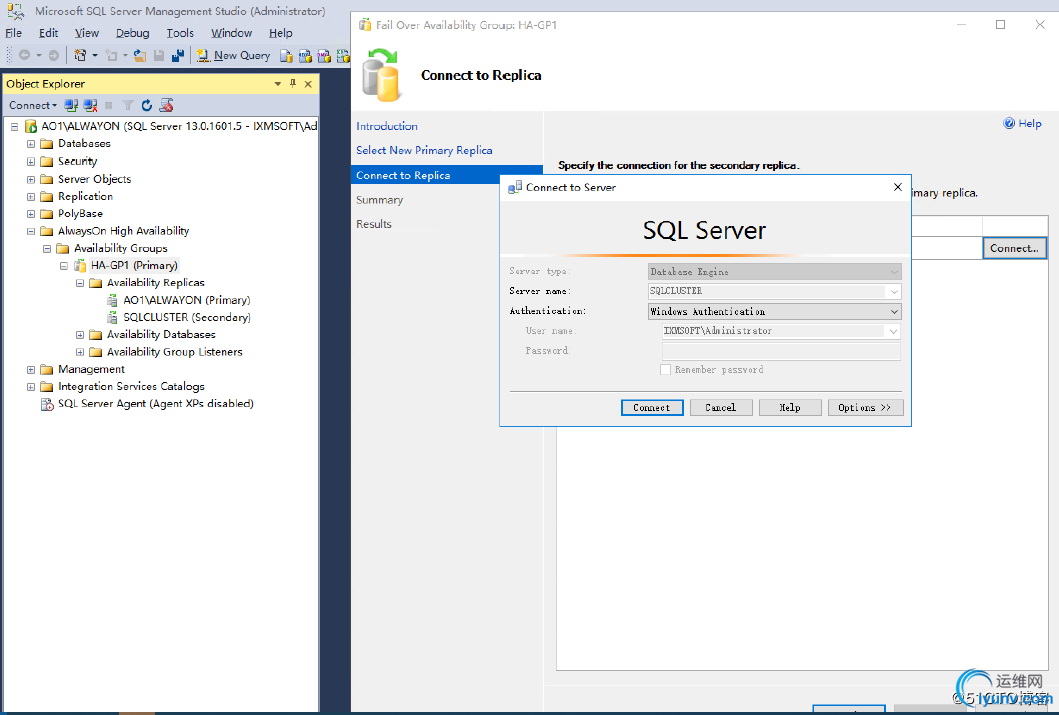Click Disconnect icon in Object Explorer toolbar
This screenshot has width=1059, height=715.
point(90,105)
